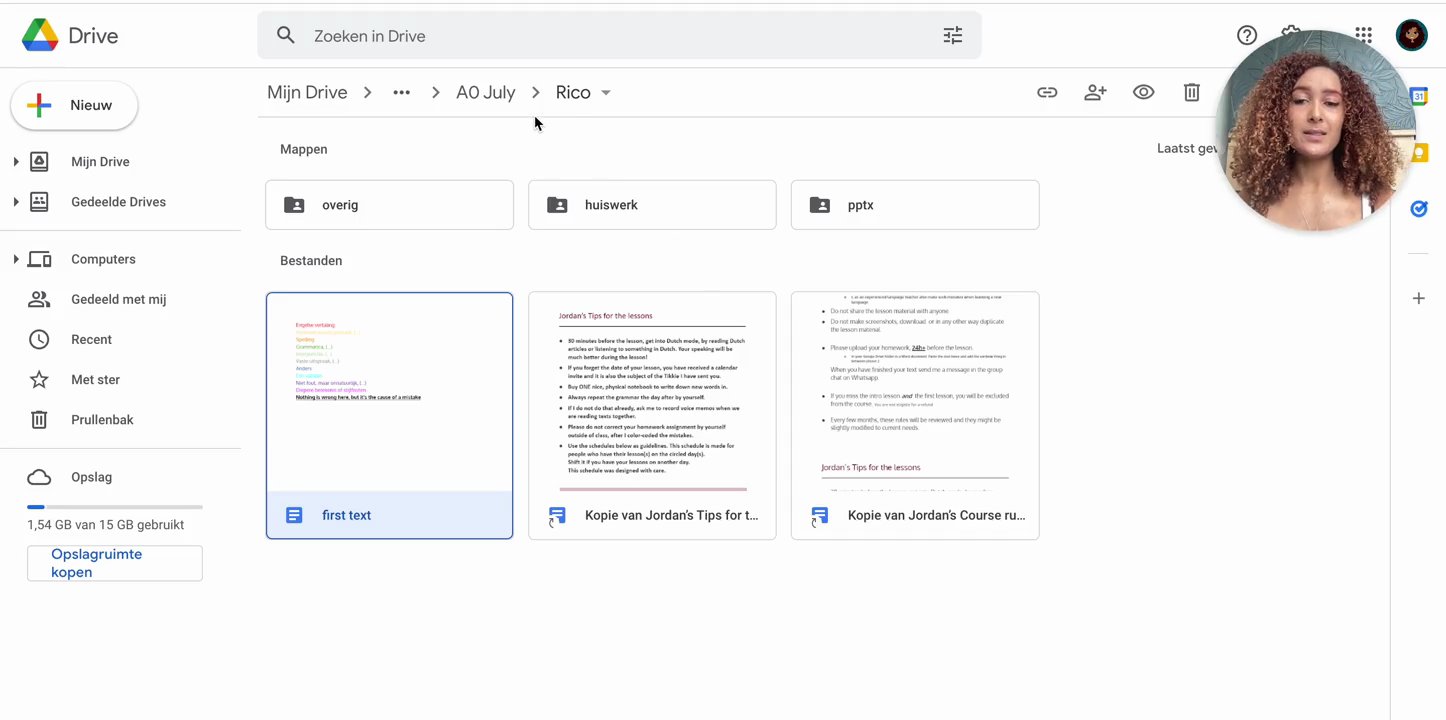This screenshot has height=720, width=1446.
Task: Click the preview eye icon for 'first text'
Action: pyautogui.click(x=1143, y=91)
